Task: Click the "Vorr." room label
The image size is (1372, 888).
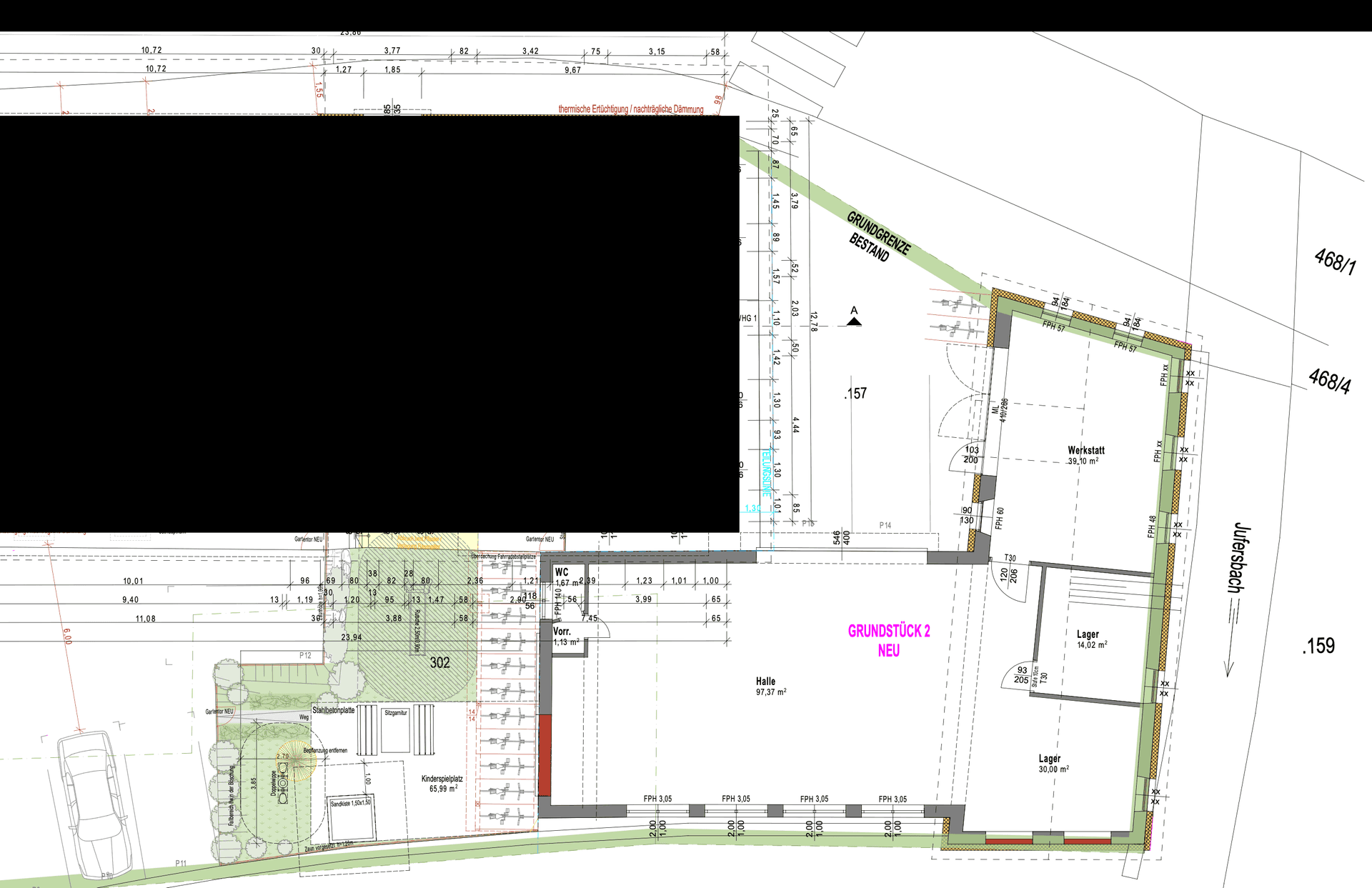Action: (x=562, y=632)
